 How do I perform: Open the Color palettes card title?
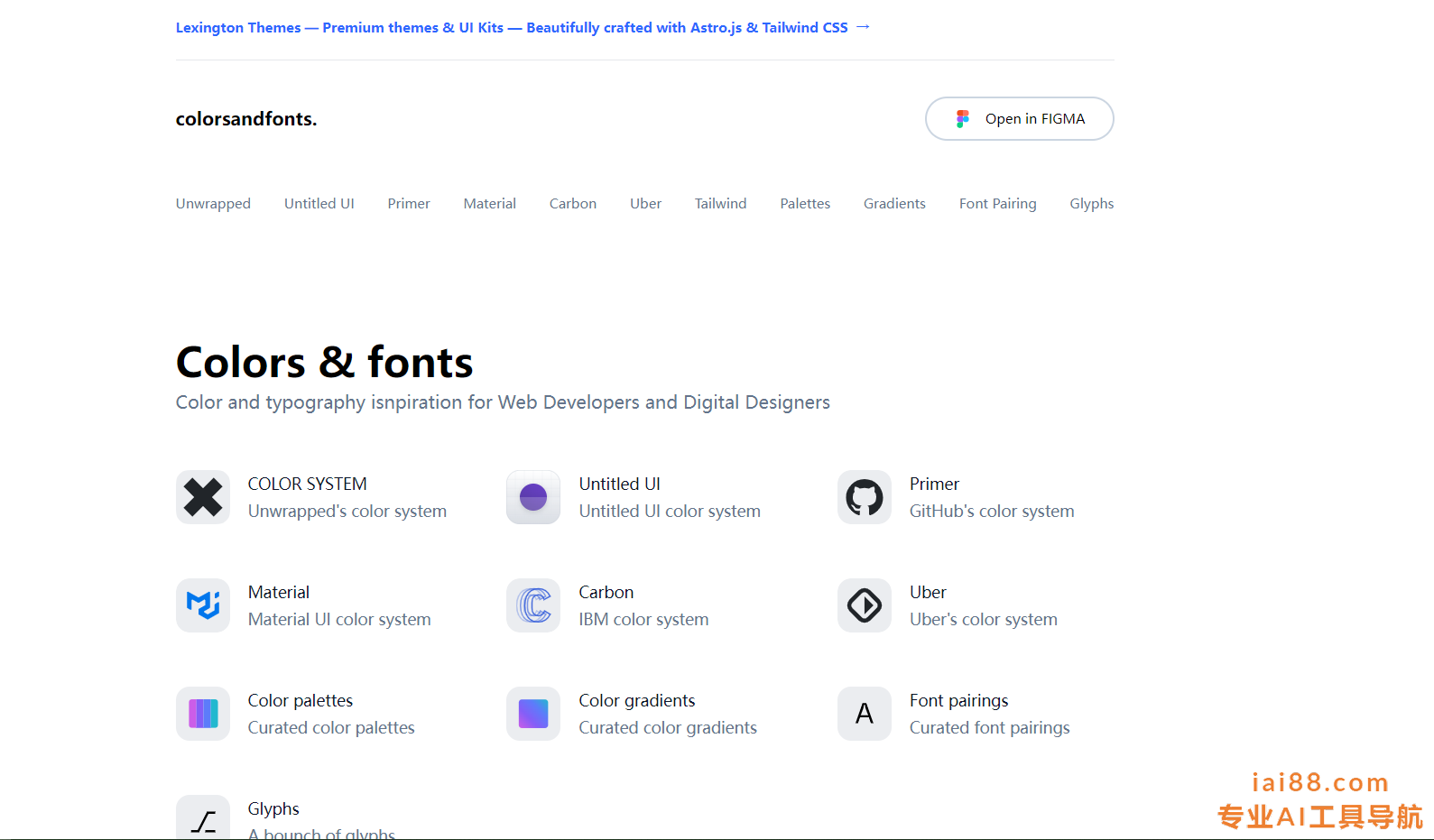(301, 700)
